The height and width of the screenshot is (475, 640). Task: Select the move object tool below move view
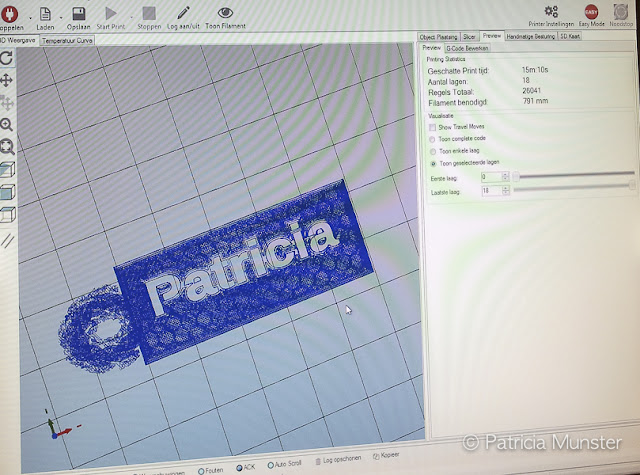coord(7,103)
